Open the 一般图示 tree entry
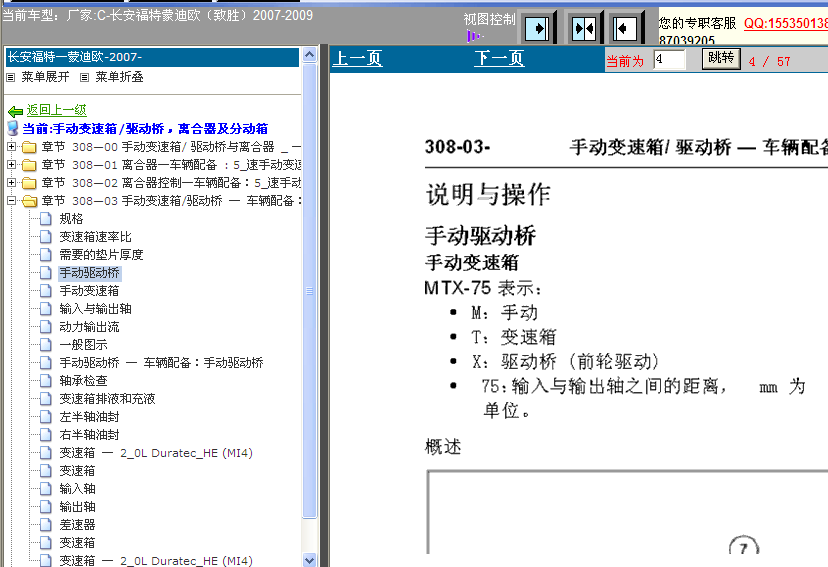The width and height of the screenshot is (828, 567). pyautogui.click(x=83, y=344)
